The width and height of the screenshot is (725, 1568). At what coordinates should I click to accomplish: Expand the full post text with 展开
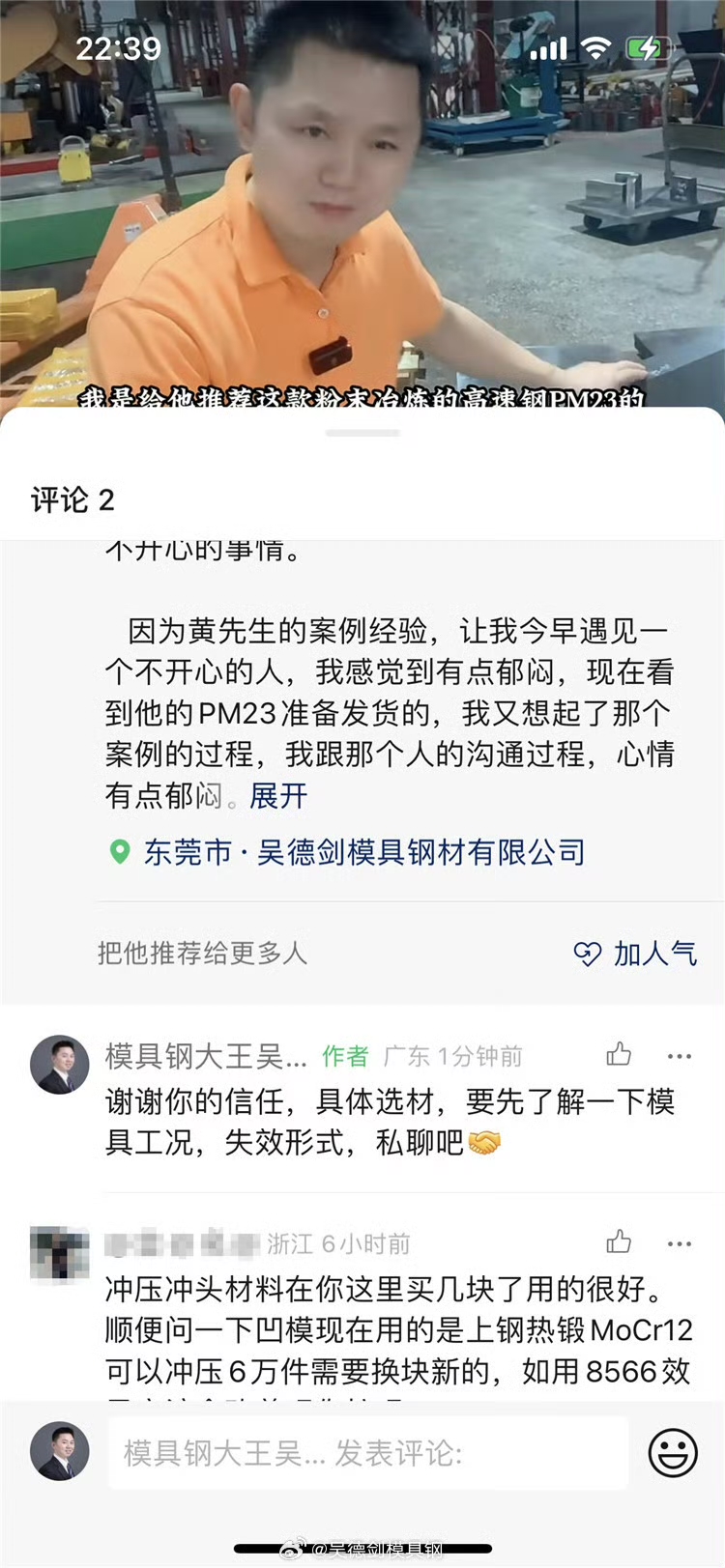click(278, 796)
